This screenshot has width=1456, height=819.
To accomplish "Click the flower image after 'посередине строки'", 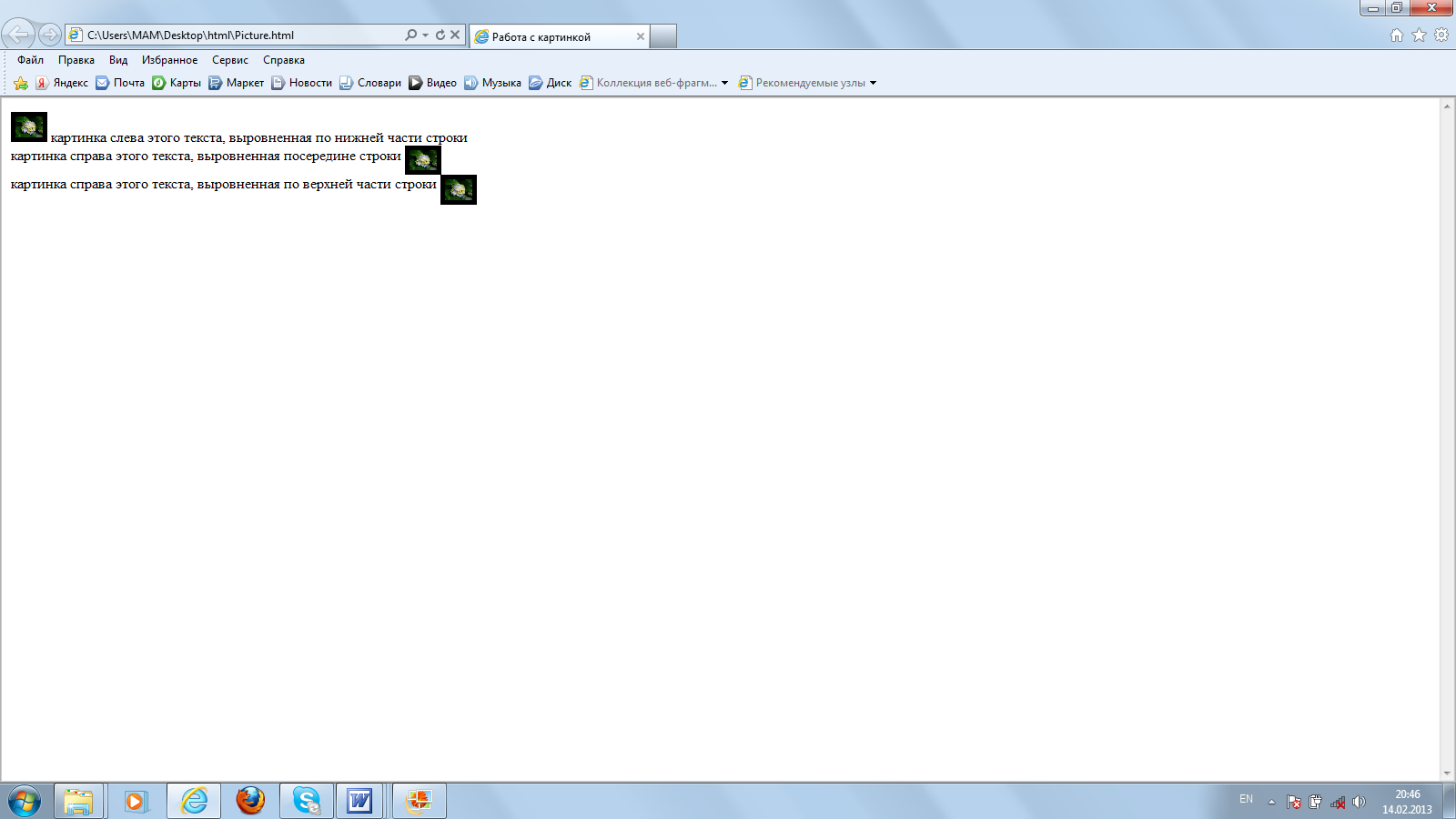I will click(423, 160).
